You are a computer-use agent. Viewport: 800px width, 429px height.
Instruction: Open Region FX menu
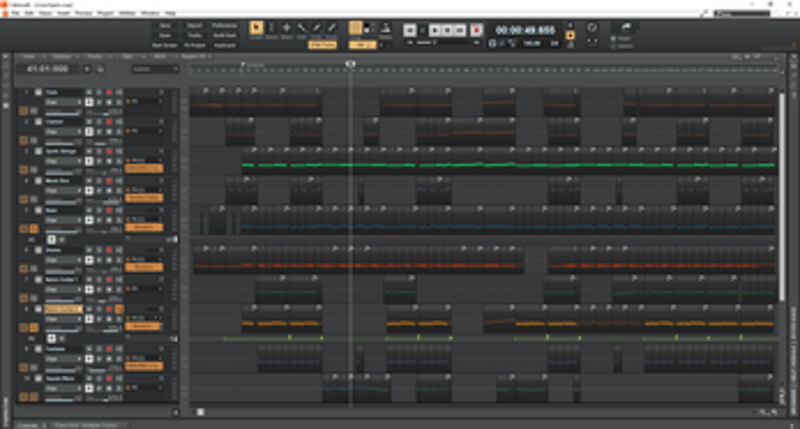pos(193,57)
